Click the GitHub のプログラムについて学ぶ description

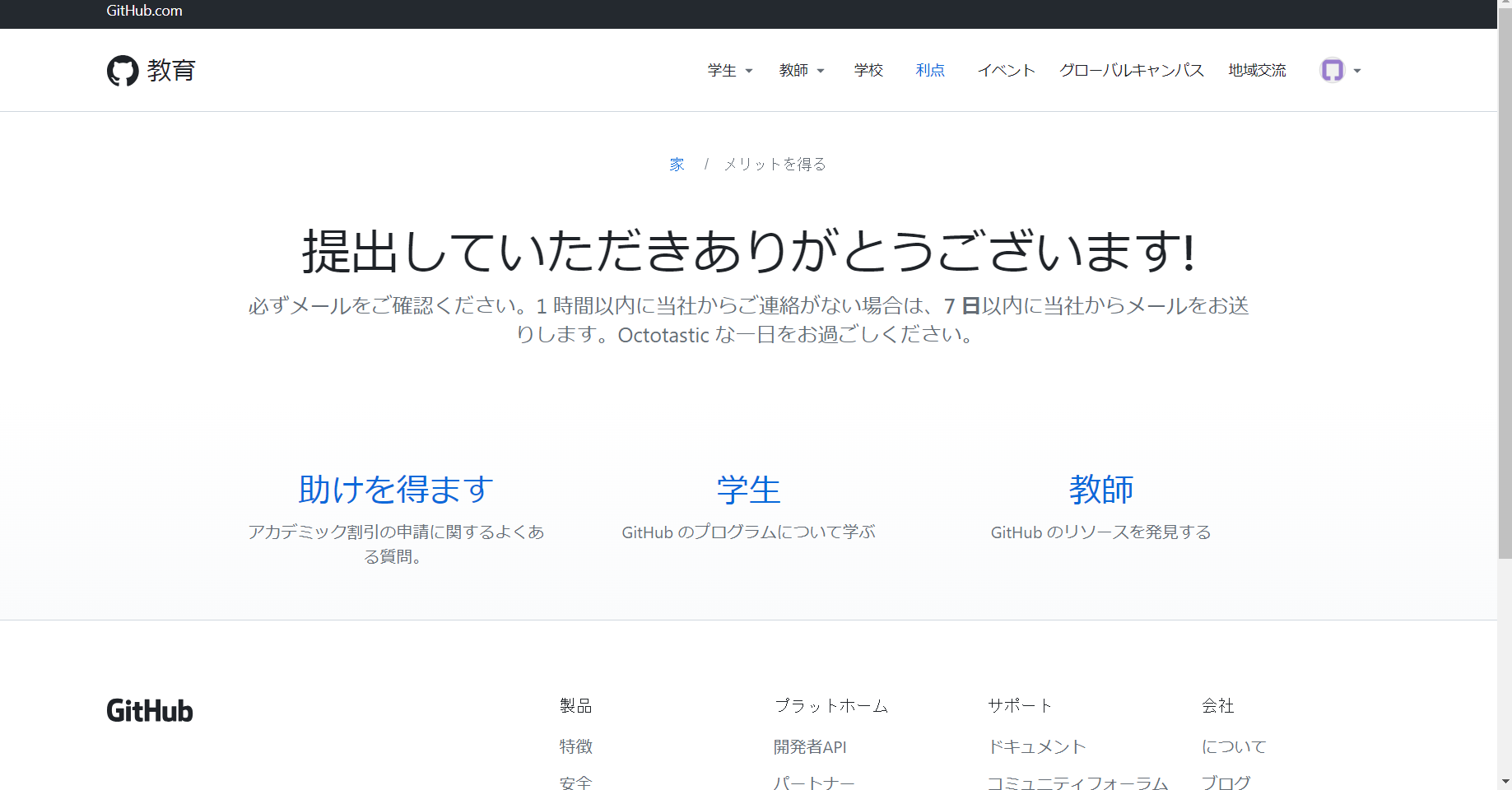coord(748,532)
